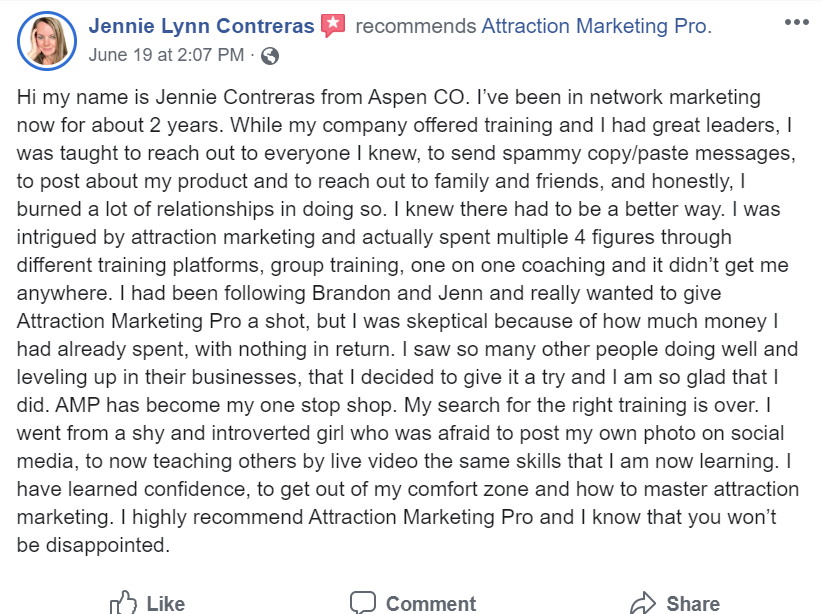Click the Jennie Lynn Contreras name link
Viewport: 822px width, 614px height.
tap(201, 26)
